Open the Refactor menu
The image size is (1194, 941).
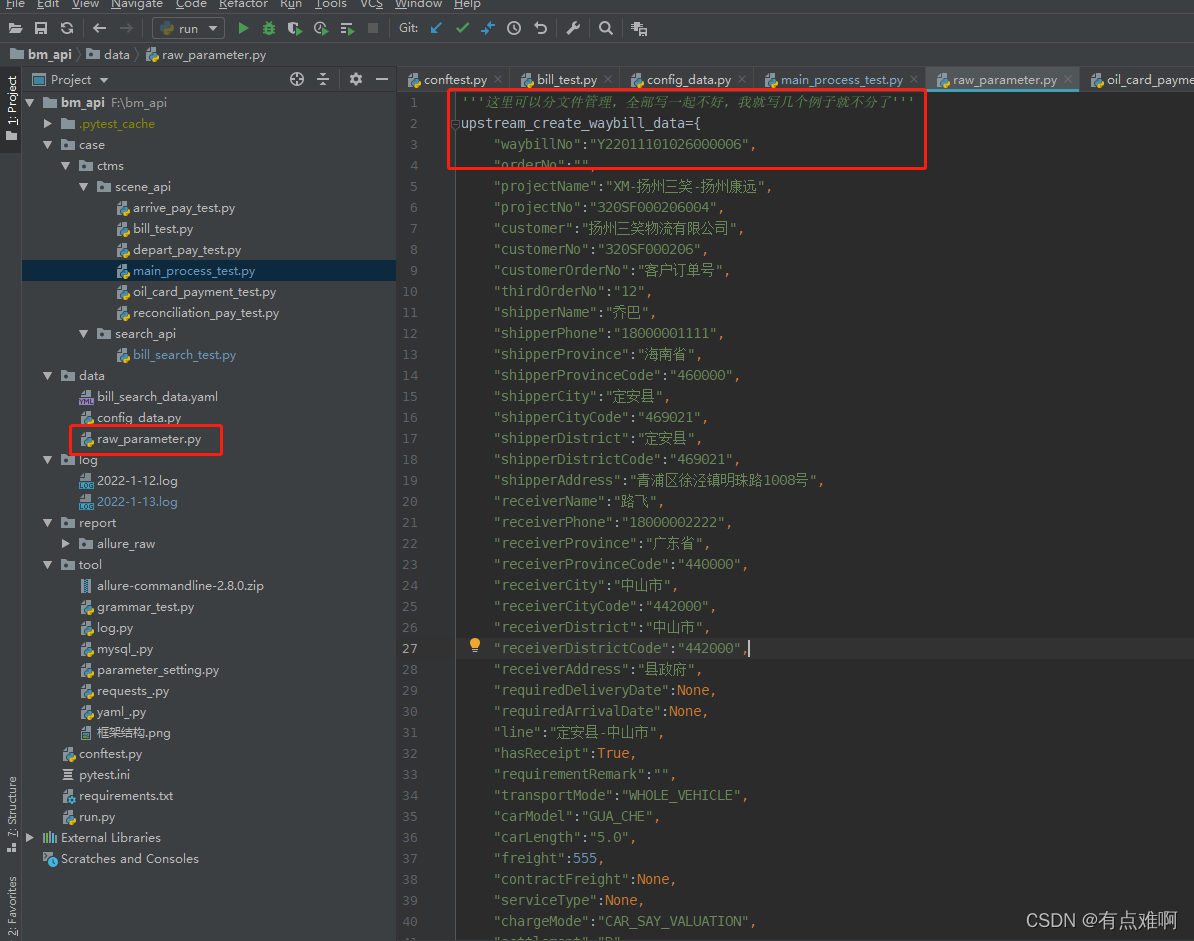[x=243, y=4]
